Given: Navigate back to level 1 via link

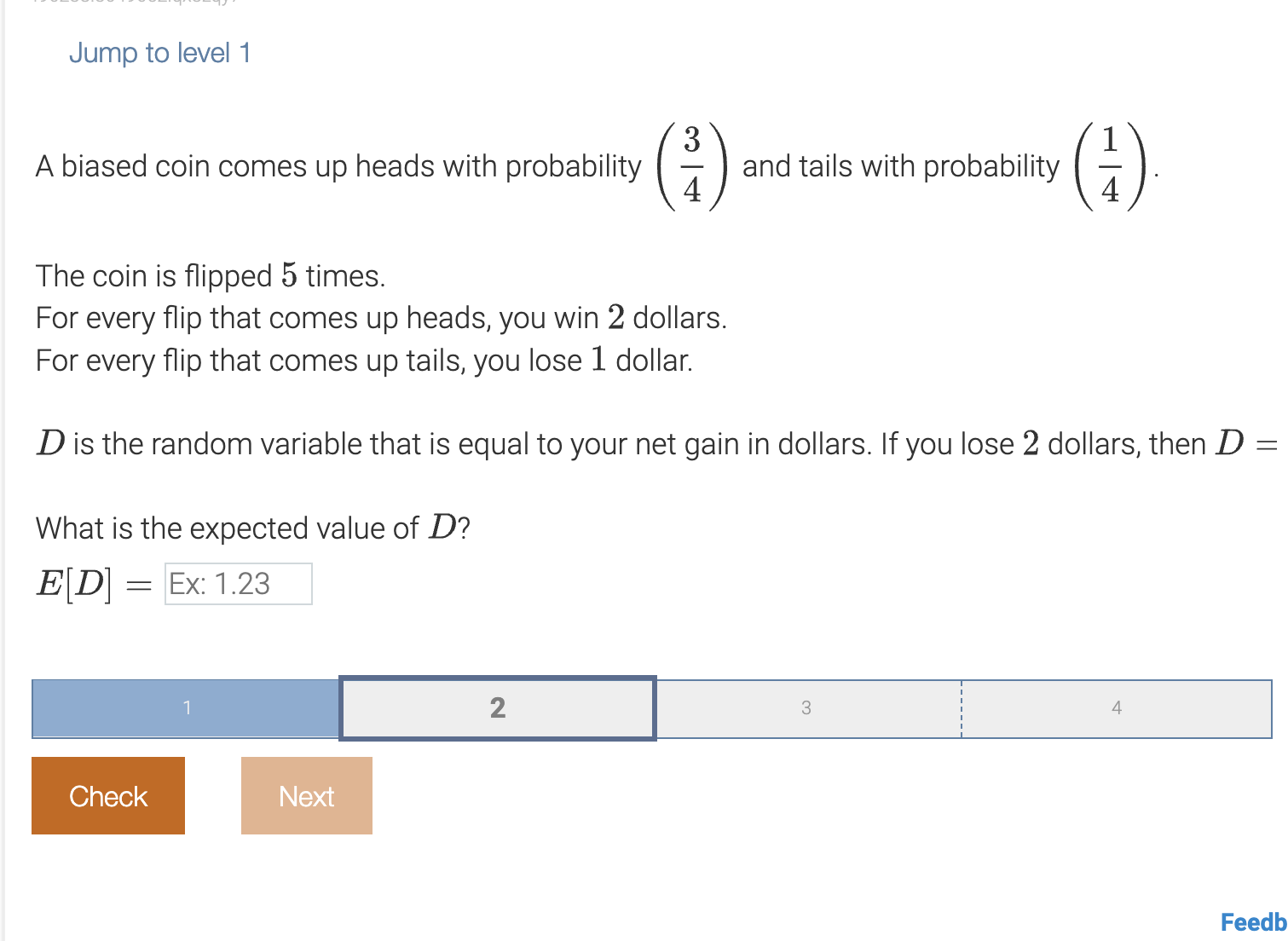Looking at the screenshot, I should (159, 53).
